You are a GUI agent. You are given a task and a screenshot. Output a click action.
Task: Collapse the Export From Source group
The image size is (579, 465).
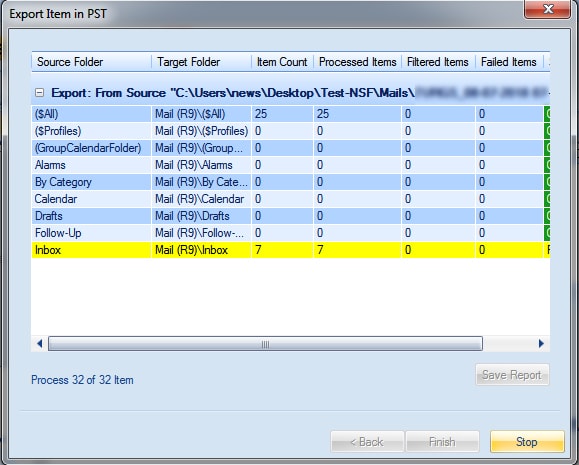39,92
